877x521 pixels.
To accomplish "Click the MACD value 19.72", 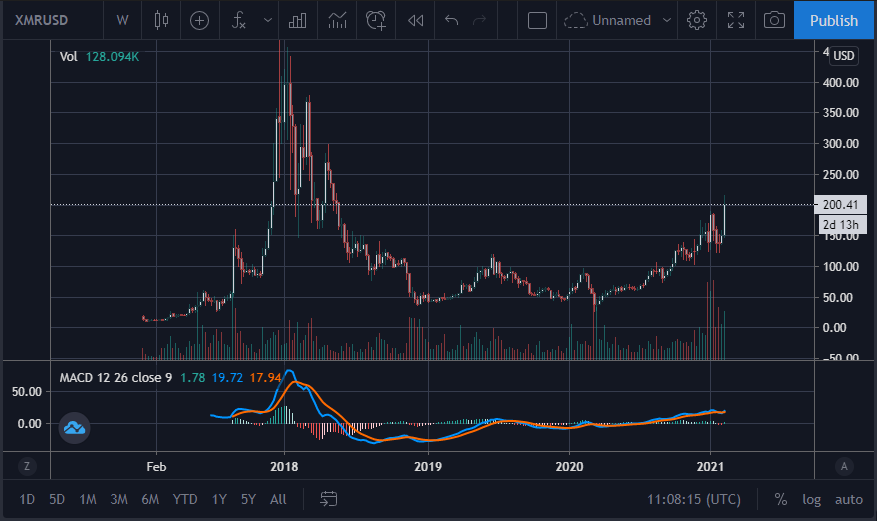I will pyautogui.click(x=227, y=378).
